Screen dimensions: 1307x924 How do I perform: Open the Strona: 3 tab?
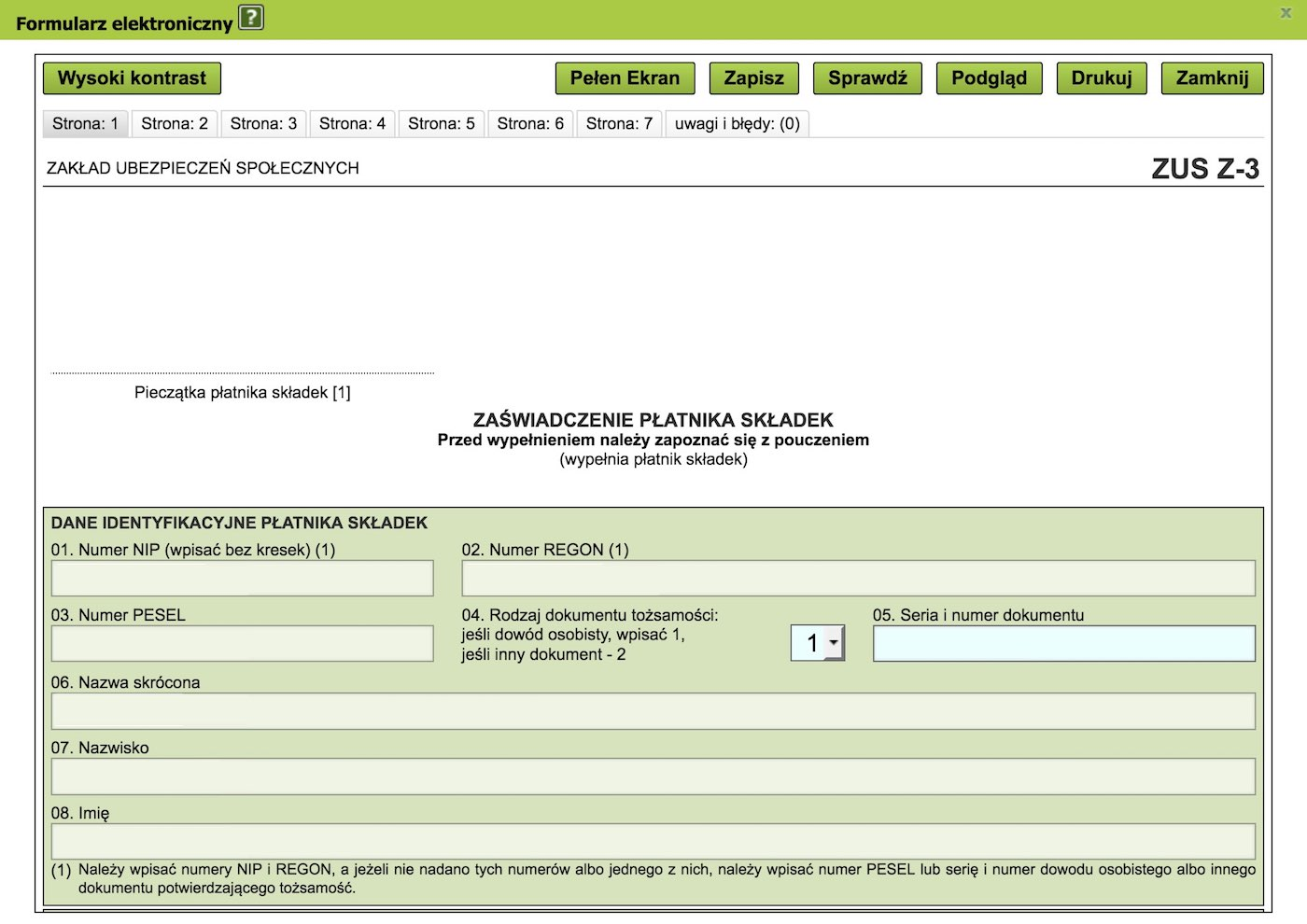coord(263,123)
